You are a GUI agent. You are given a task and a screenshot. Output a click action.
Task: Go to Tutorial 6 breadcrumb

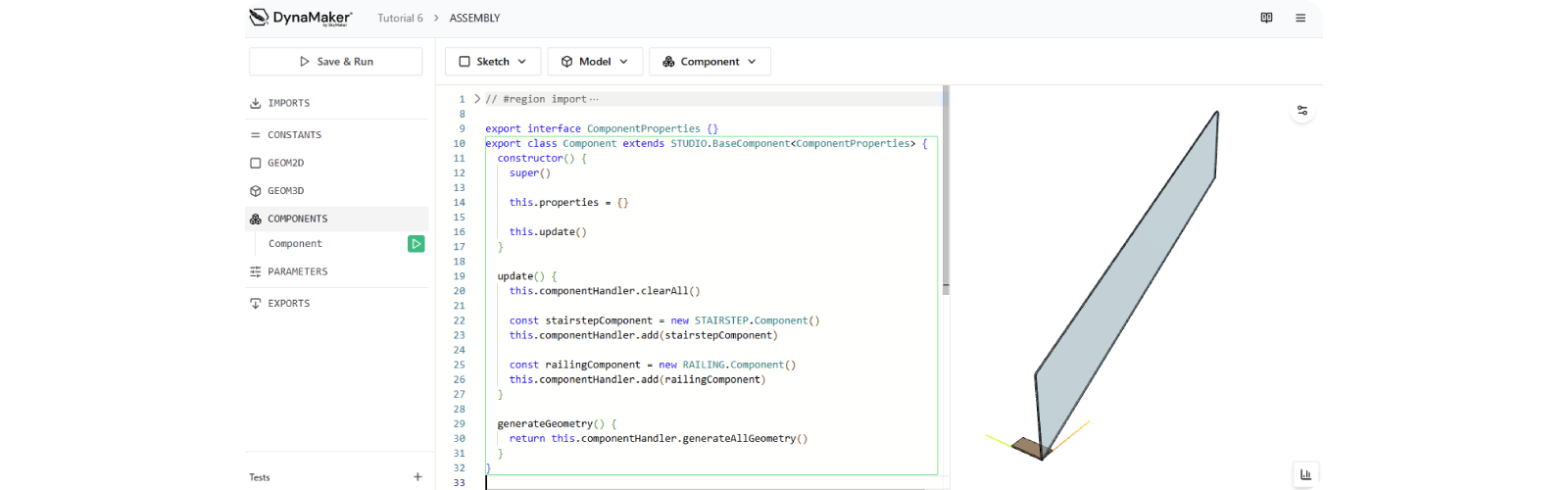coord(400,19)
